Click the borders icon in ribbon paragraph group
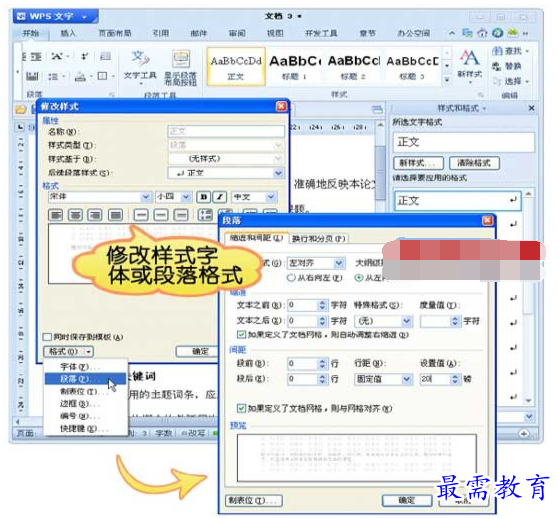Viewport: 558px width, 519px height. (x=102, y=76)
